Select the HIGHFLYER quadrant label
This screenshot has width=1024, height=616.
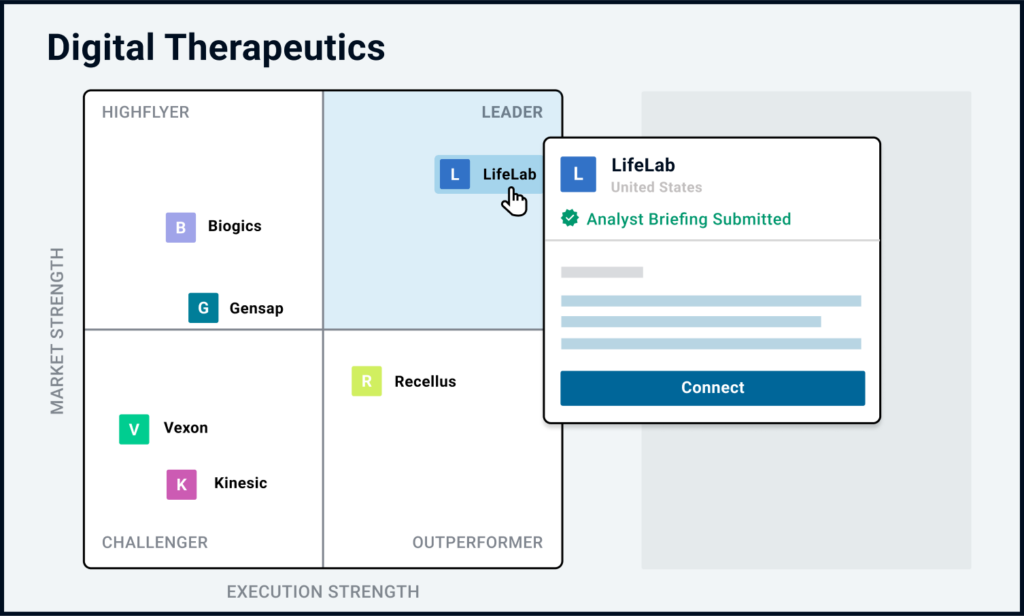pyautogui.click(x=146, y=112)
